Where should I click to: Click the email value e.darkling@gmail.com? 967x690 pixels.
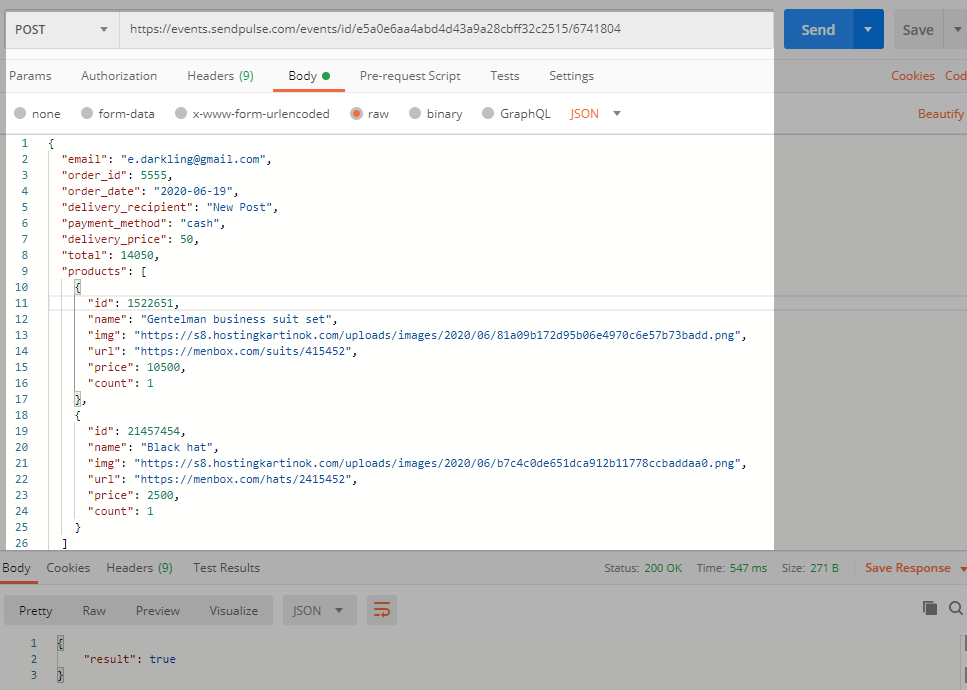(193, 159)
